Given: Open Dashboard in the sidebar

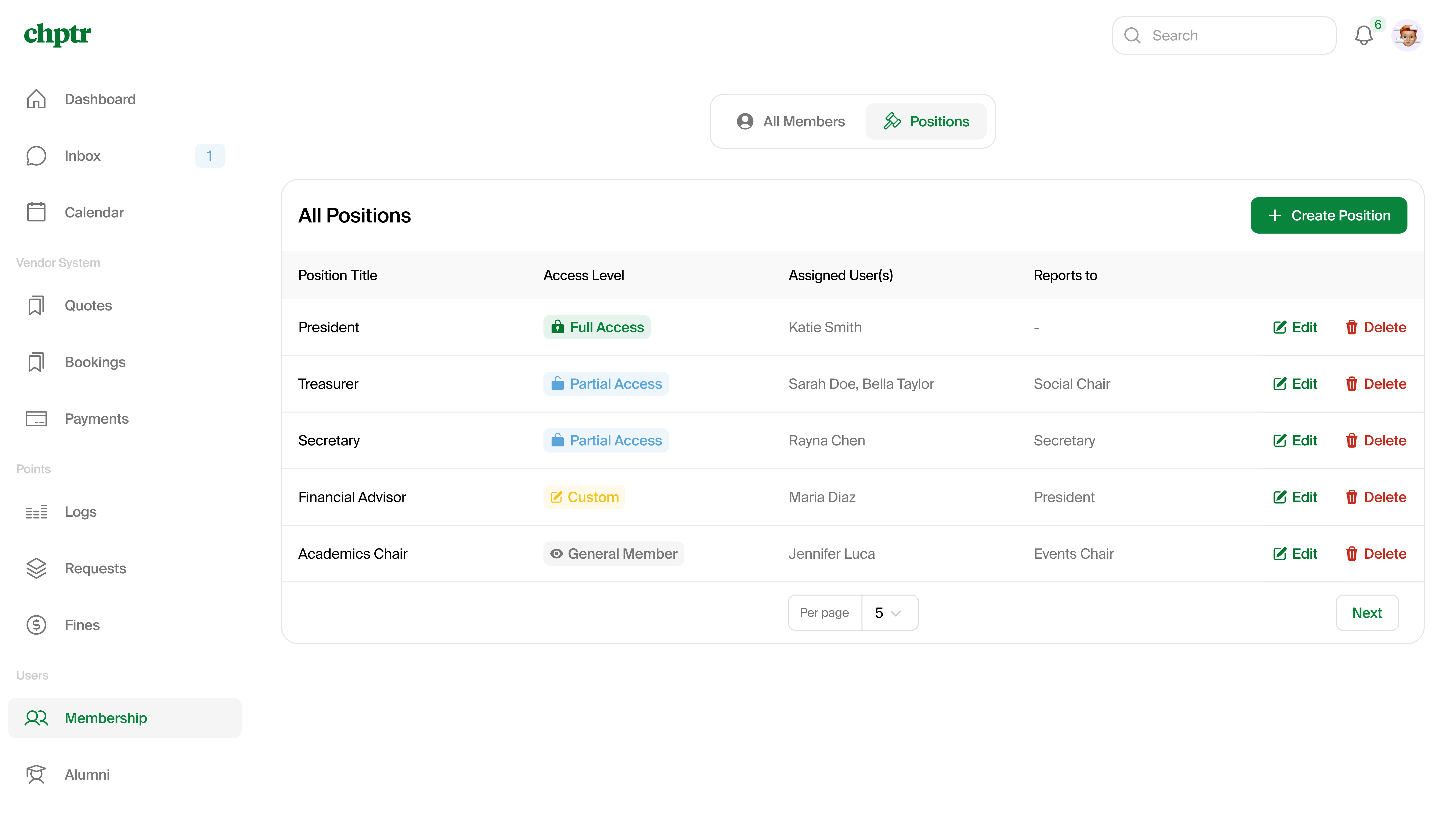Looking at the screenshot, I should [x=124, y=99].
